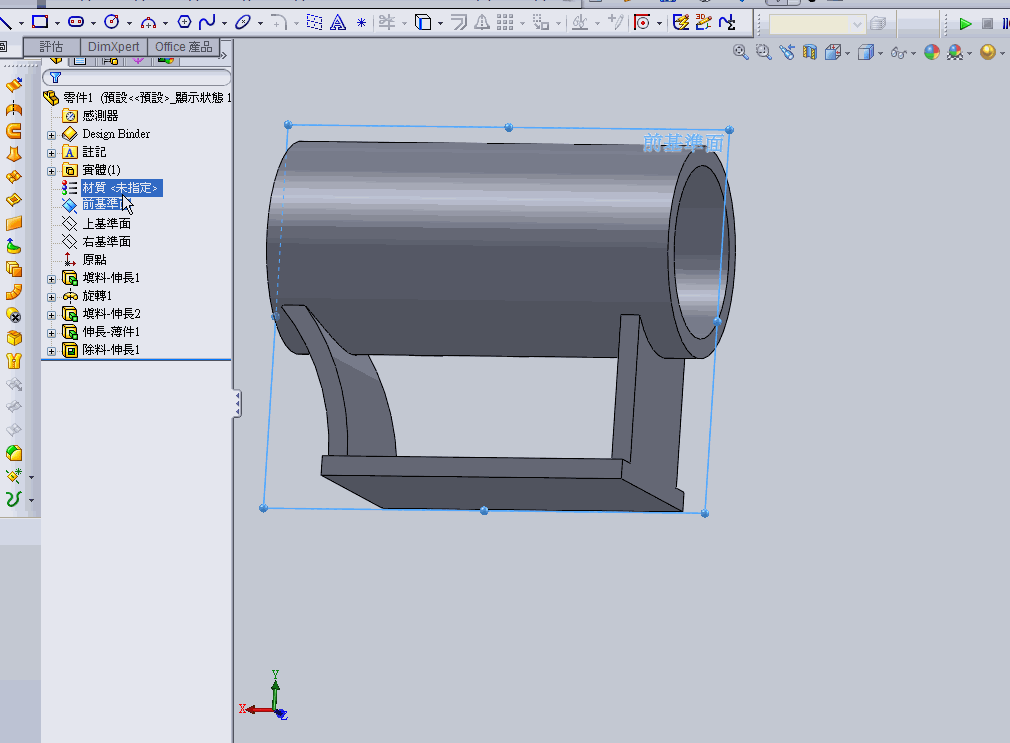Click the Zoom to Fit icon

pos(741,52)
